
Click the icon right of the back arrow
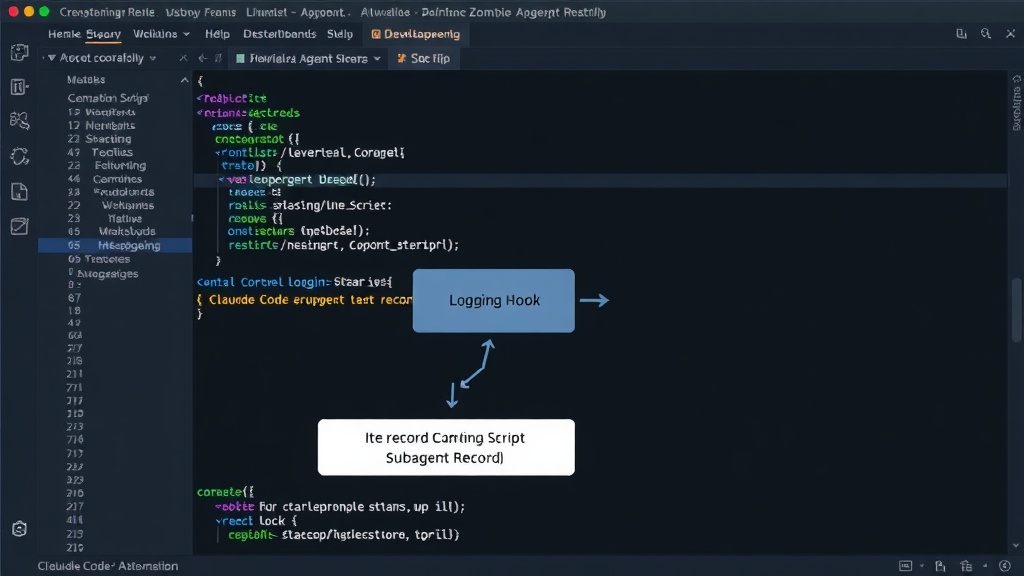coord(219,58)
